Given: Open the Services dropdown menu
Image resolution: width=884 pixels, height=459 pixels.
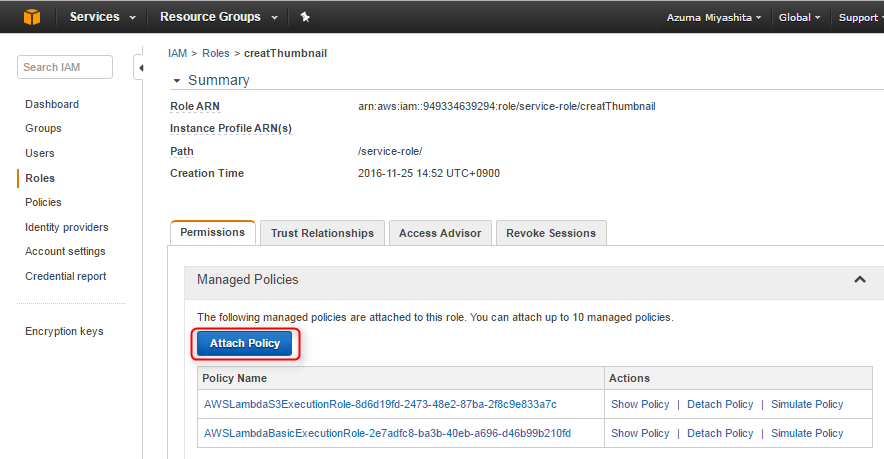Looking at the screenshot, I should click(103, 17).
